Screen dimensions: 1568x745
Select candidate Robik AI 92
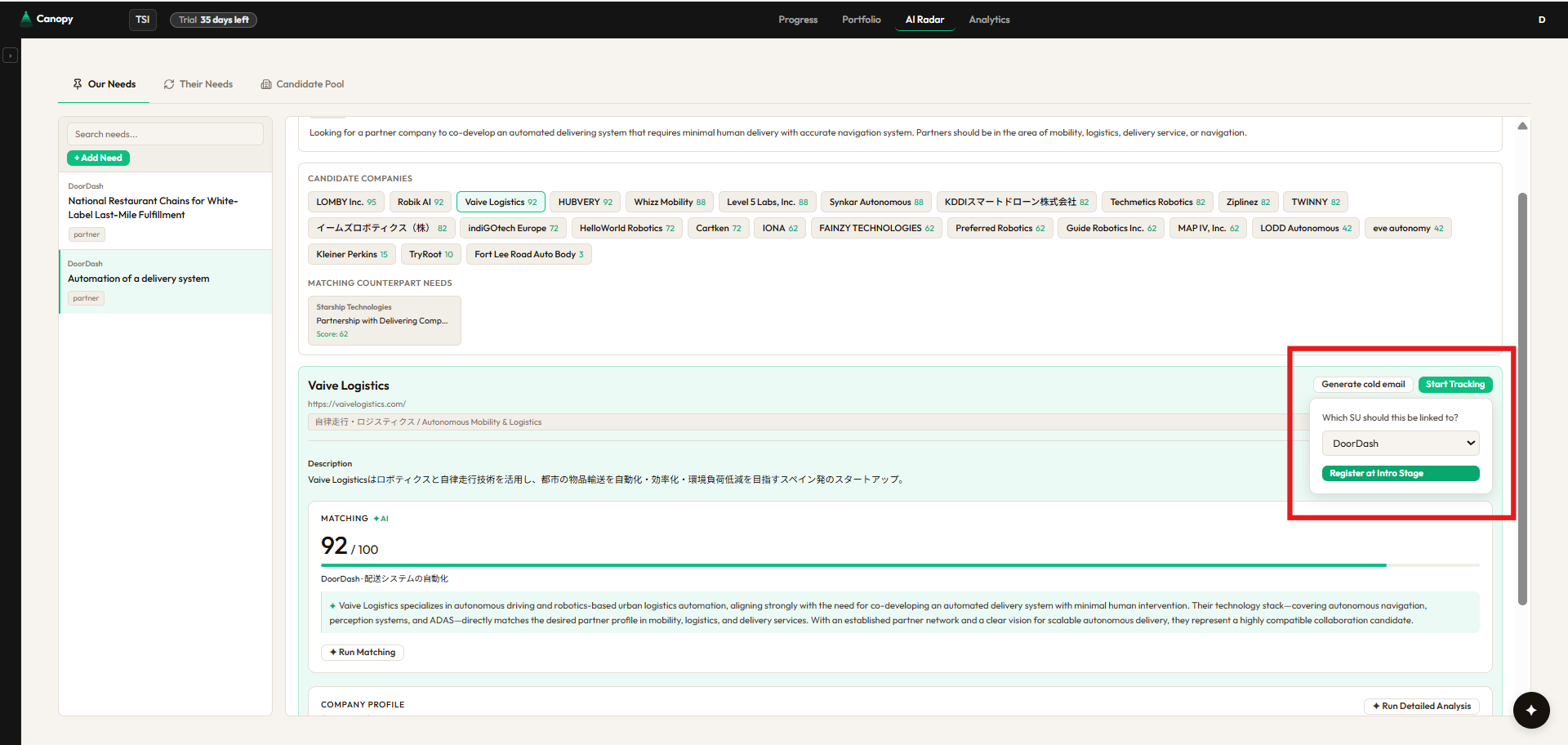(421, 202)
